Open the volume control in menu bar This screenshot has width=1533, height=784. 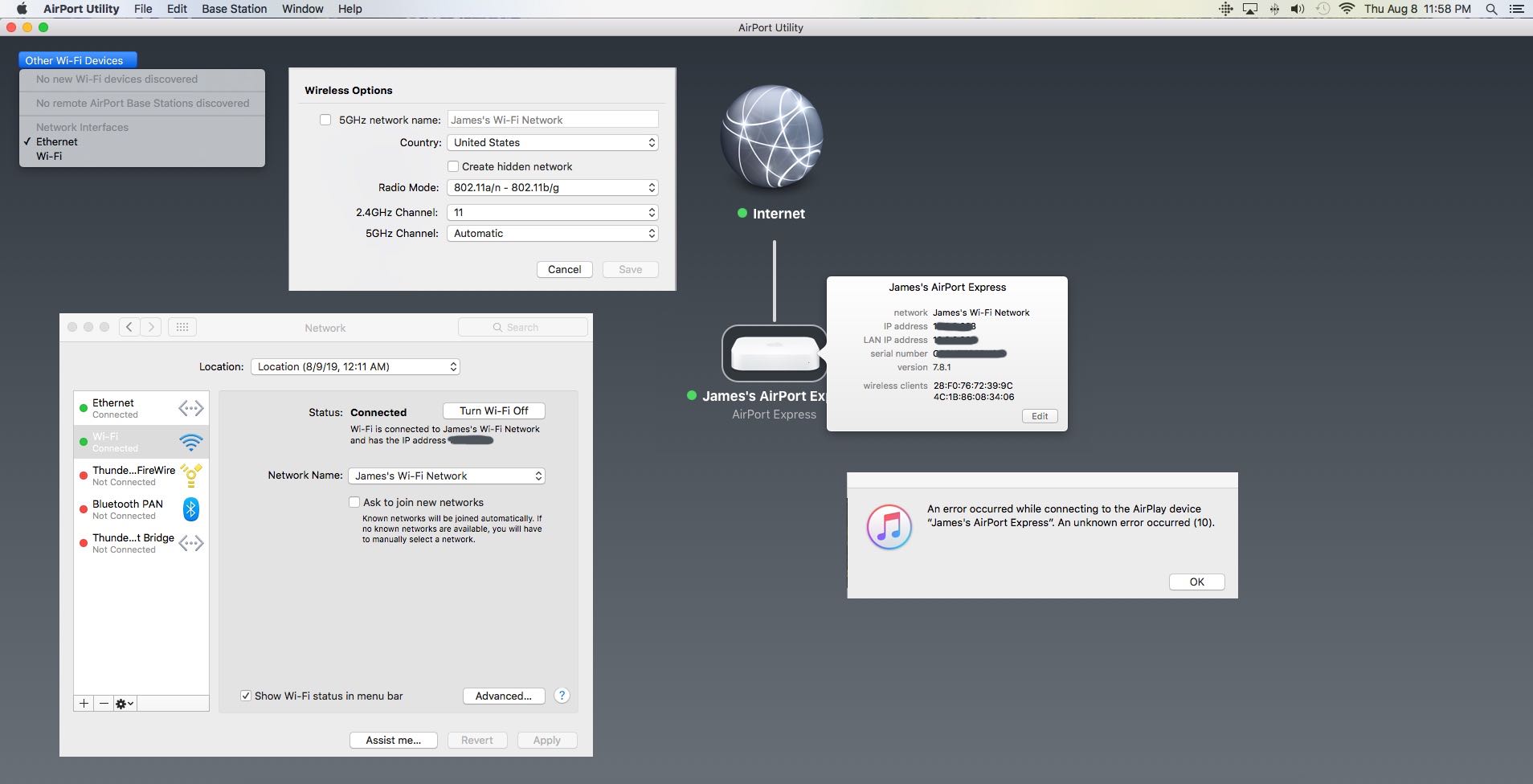pos(1298,9)
